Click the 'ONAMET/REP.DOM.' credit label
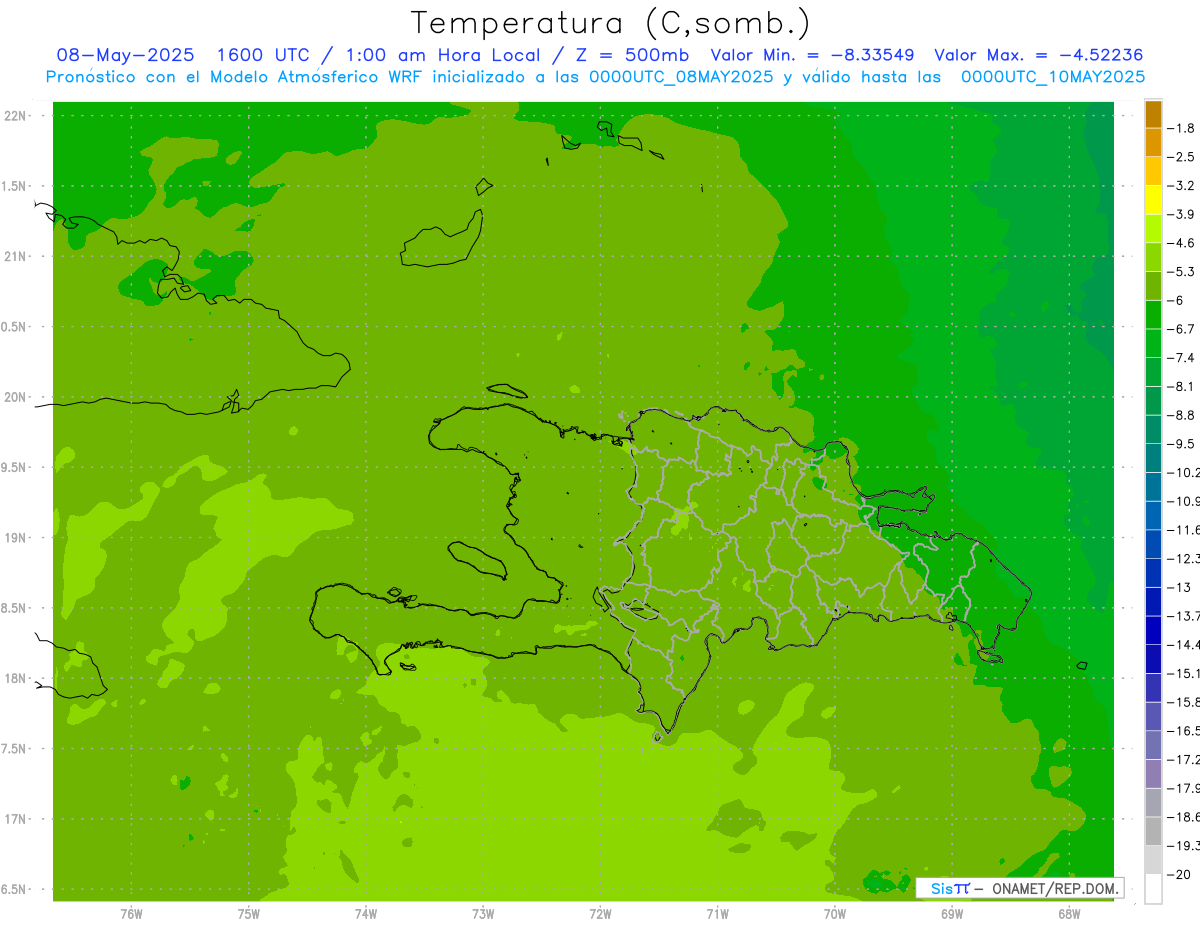This screenshot has width=1200, height=927. pyautogui.click(x=1054, y=888)
